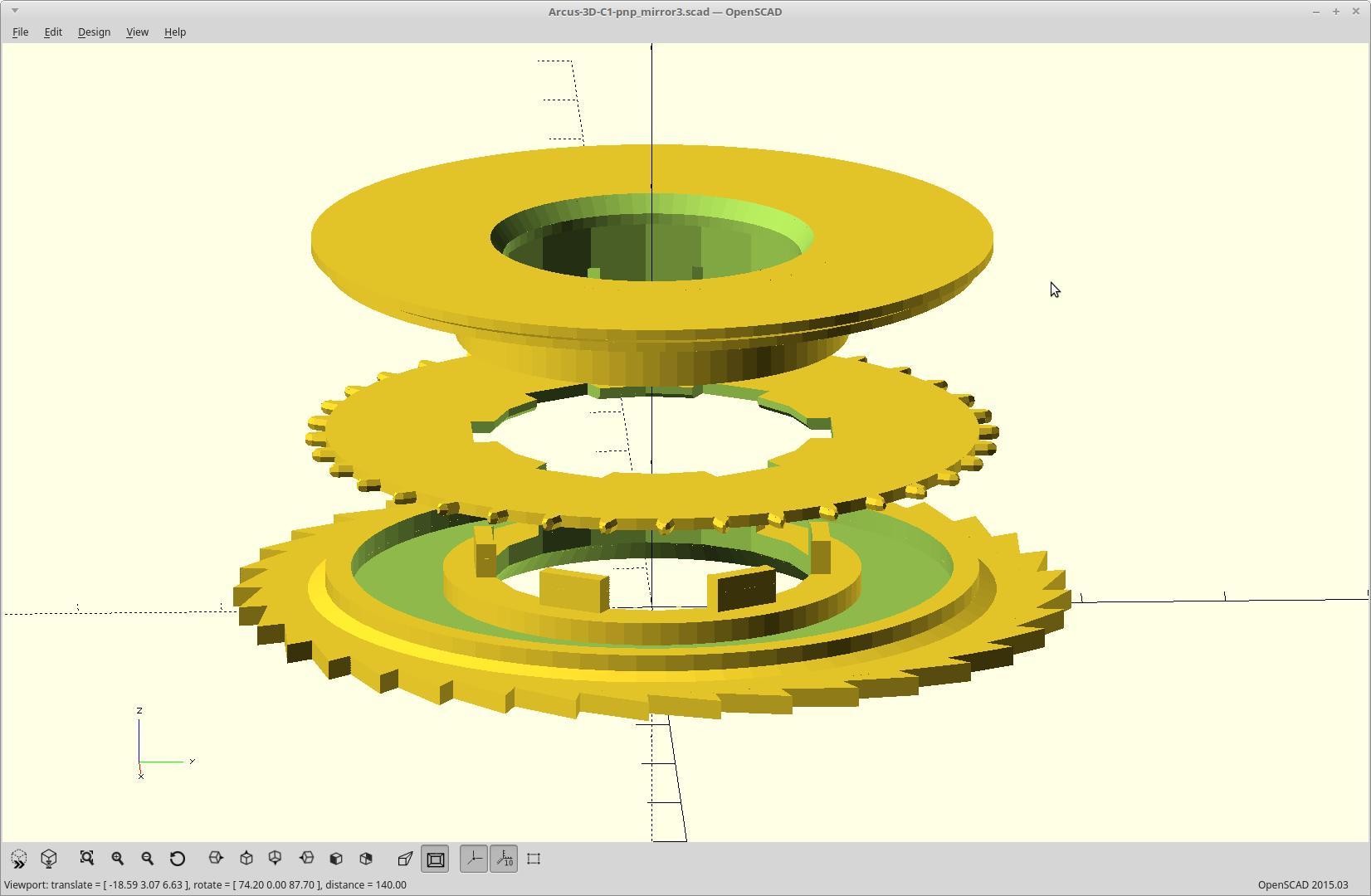1371x896 pixels.
Task: Maximize the OpenSCAD window
Action: tap(1336, 12)
